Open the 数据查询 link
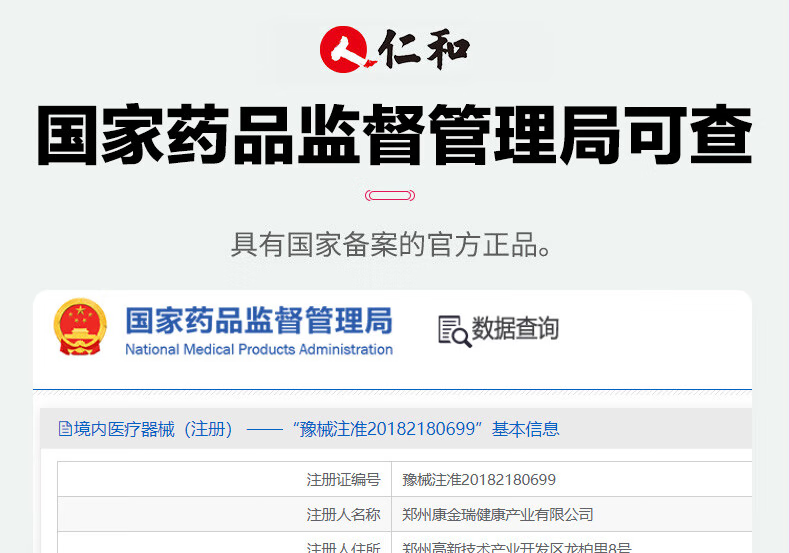 coord(515,328)
